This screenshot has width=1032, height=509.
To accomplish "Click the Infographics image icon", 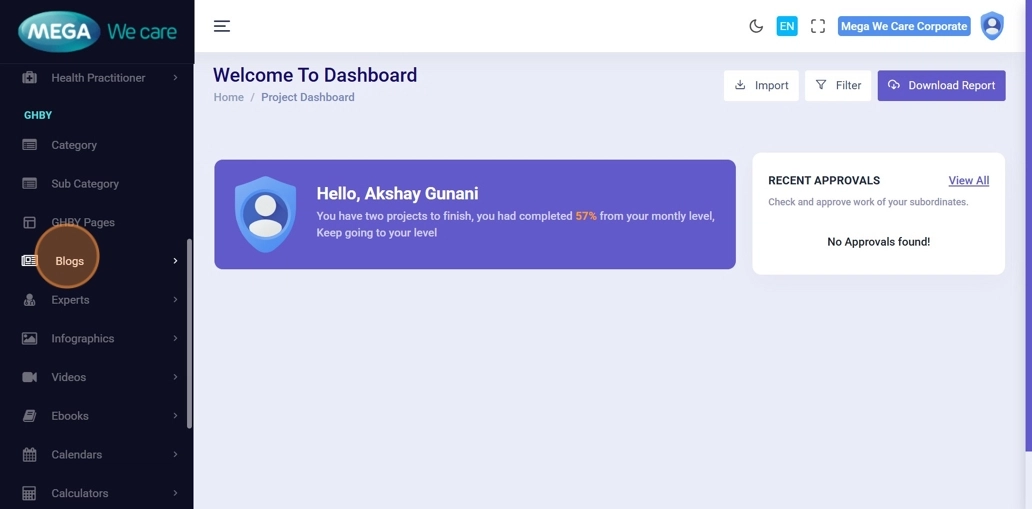I will click(29, 339).
